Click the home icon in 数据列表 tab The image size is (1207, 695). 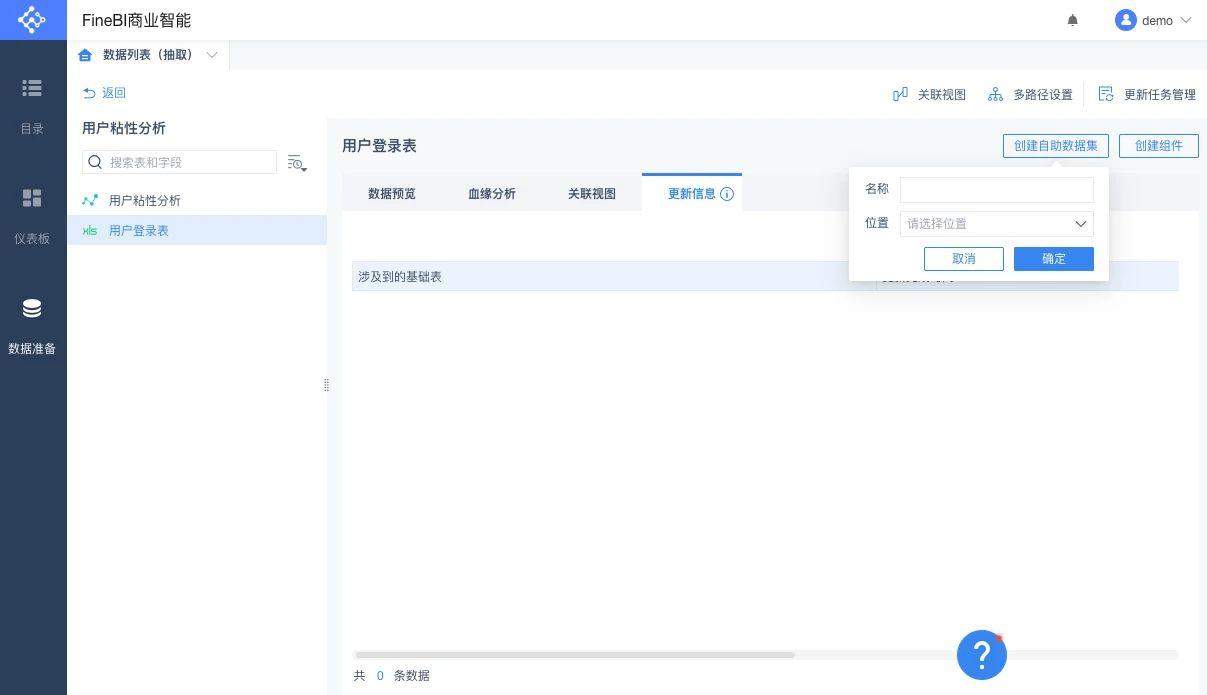(x=85, y=55)
